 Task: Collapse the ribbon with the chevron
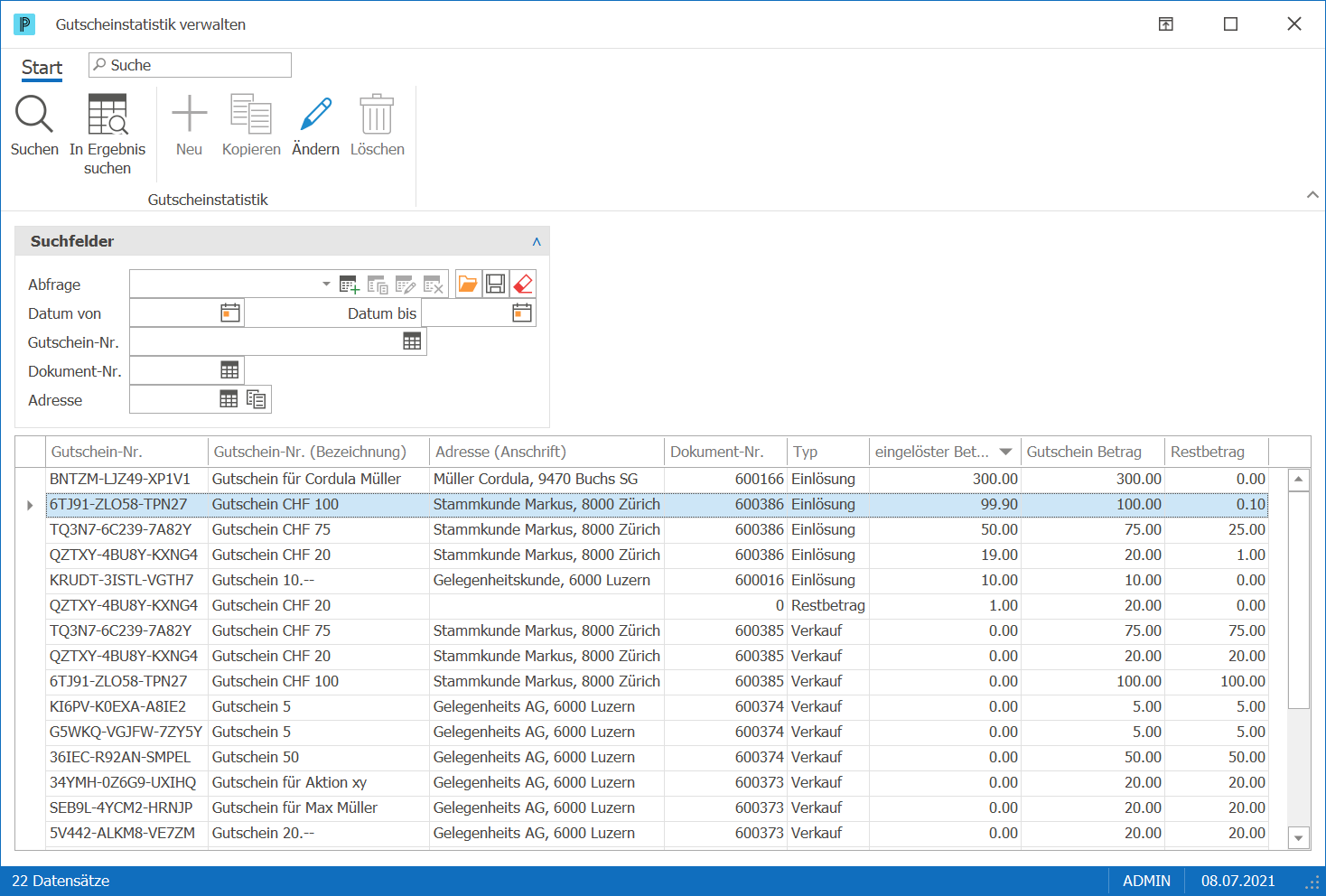coord(1312,195)
